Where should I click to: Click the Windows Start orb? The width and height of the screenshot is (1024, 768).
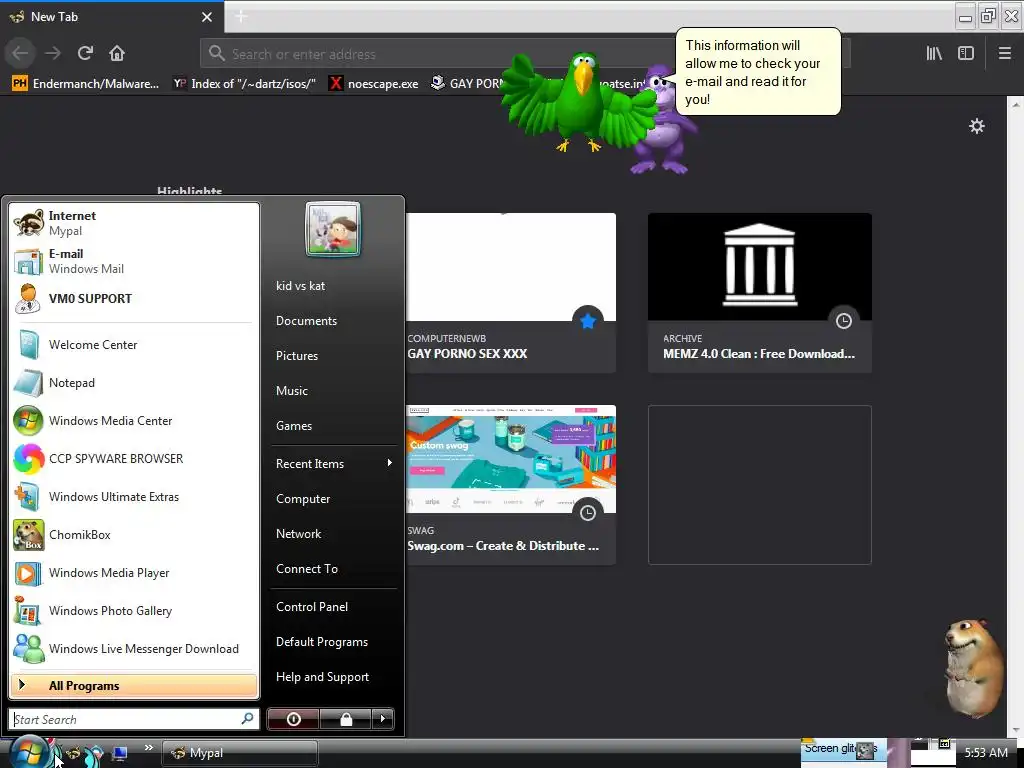[x=28, y=752]
